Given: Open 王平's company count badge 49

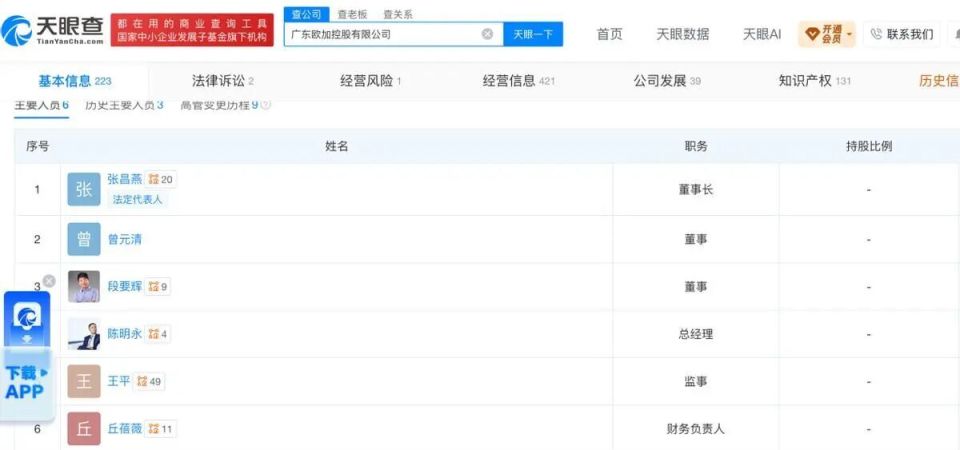Looking at the screenshot, I should (x=149, y=382).
